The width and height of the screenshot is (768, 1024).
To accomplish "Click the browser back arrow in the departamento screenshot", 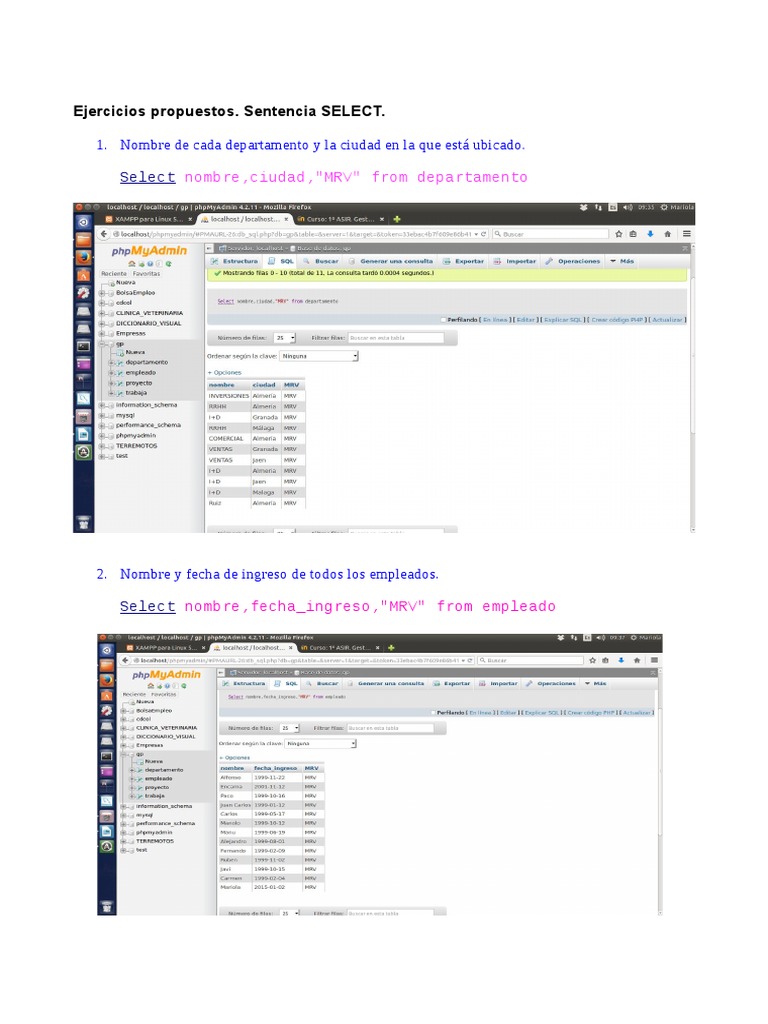I will [x=104, y=234].
